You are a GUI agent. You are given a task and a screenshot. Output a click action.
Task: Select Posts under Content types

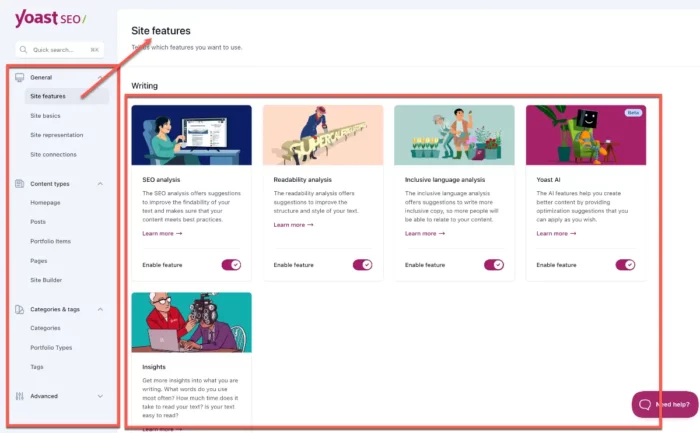tap(38, 222)
